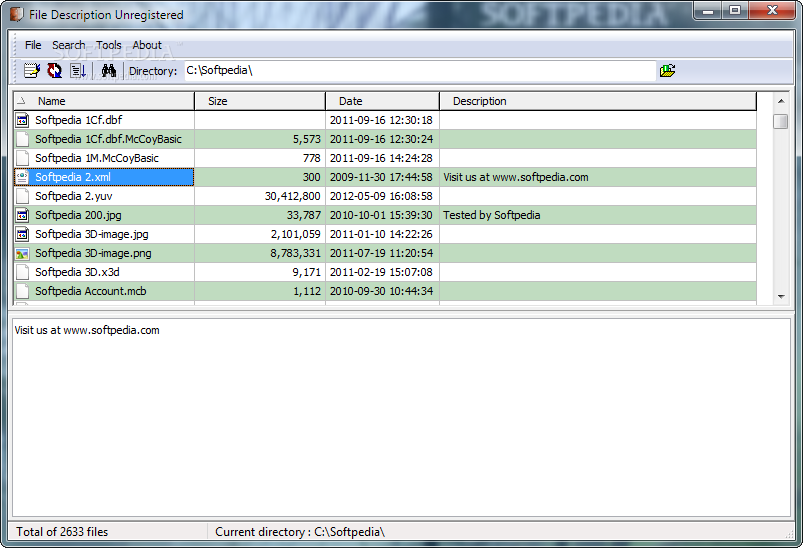Click the blank icon of Softpedia Account.mcb

pyautogui.click(x=22, y=291)
